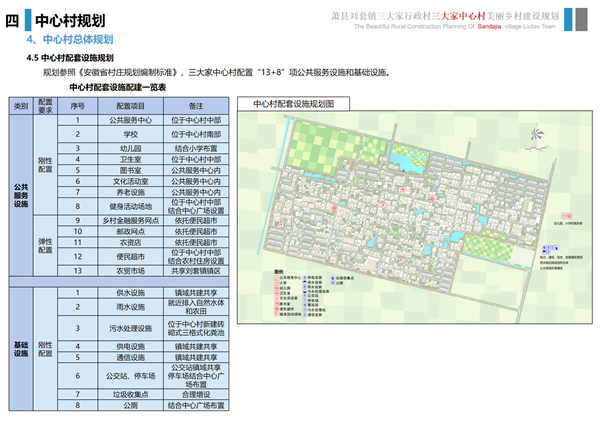Select the 中心村配套设施规划图 map title label
600x424 pixels.
[294, 103]
